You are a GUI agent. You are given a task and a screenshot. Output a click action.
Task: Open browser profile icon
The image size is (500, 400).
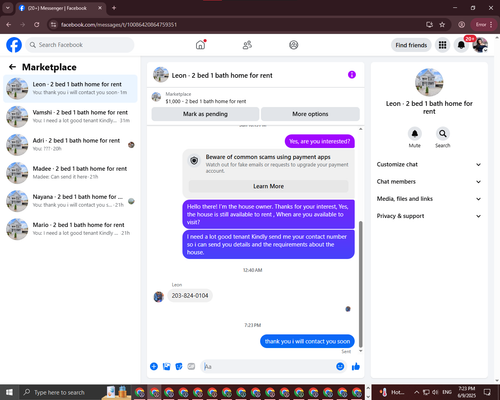click(x=461, y=25)
